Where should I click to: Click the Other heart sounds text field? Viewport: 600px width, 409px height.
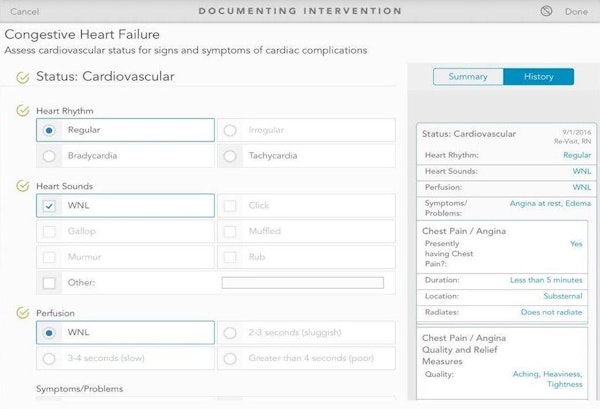pos(302,283)
